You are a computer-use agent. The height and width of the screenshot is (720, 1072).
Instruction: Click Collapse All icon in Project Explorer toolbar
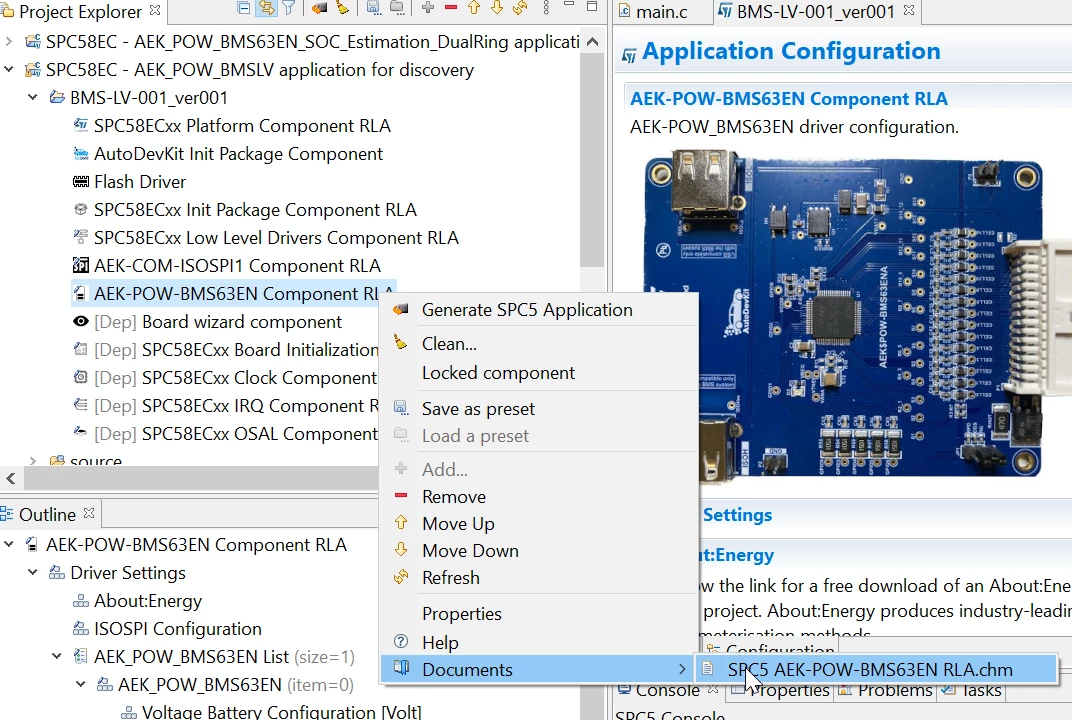tap(243, 8)
